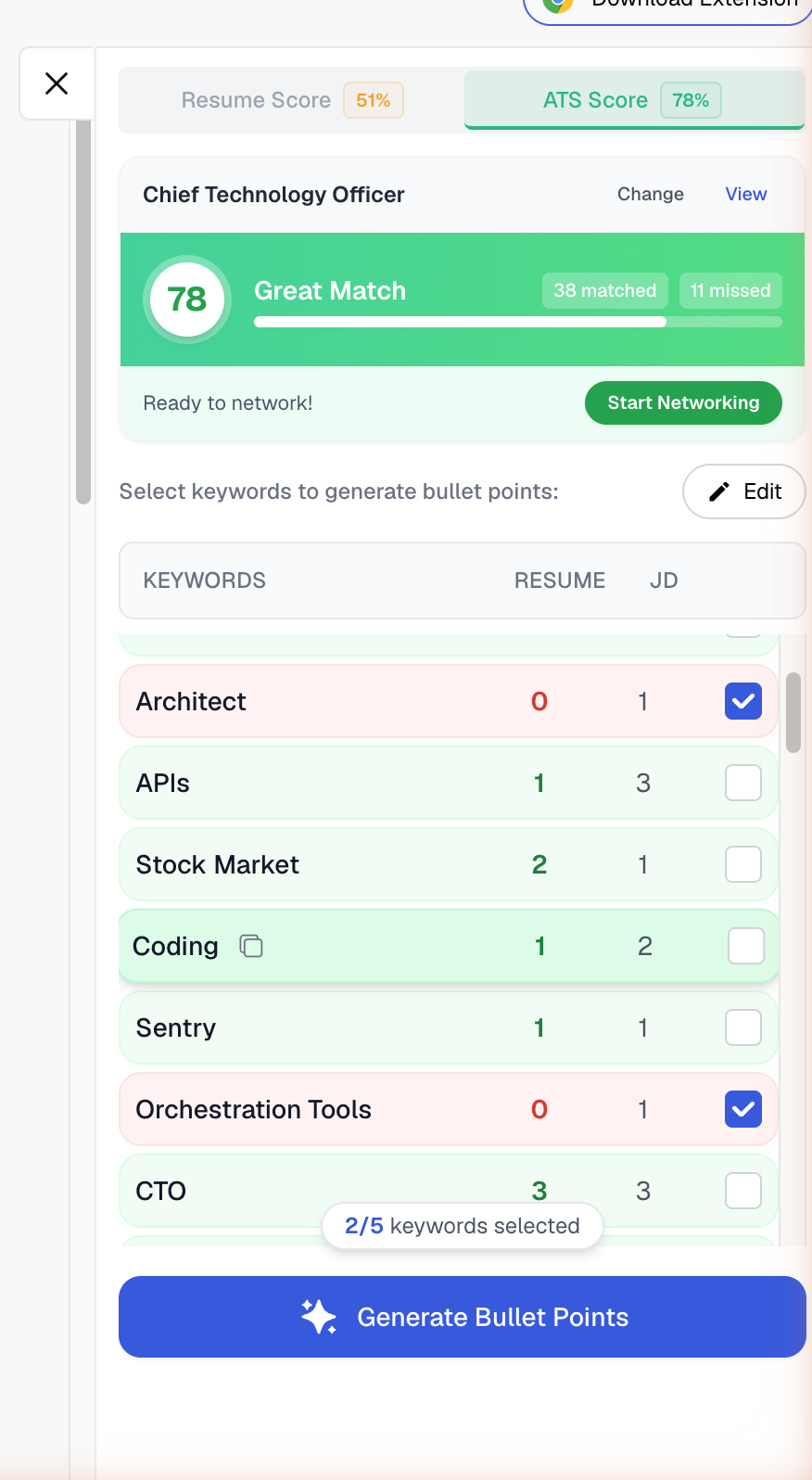Uncheck the Architect keyword
Image resolution: width=812 pixels, height=1480 pixels.
[742, 701]
